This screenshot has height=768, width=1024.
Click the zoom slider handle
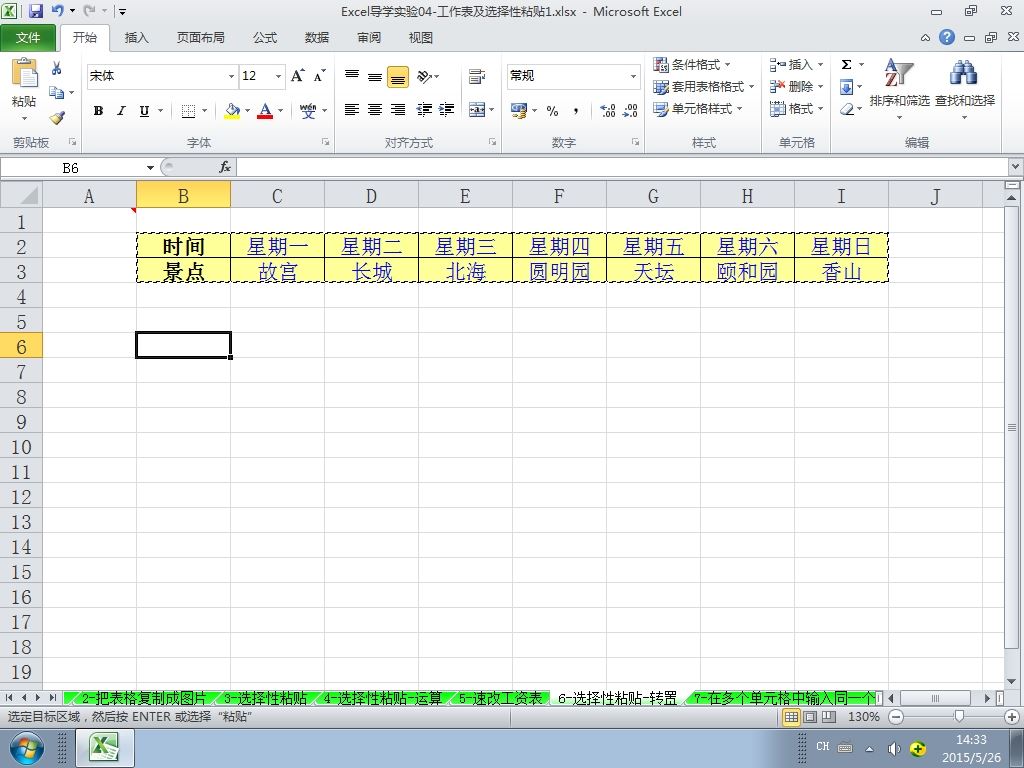click(959, 717)
